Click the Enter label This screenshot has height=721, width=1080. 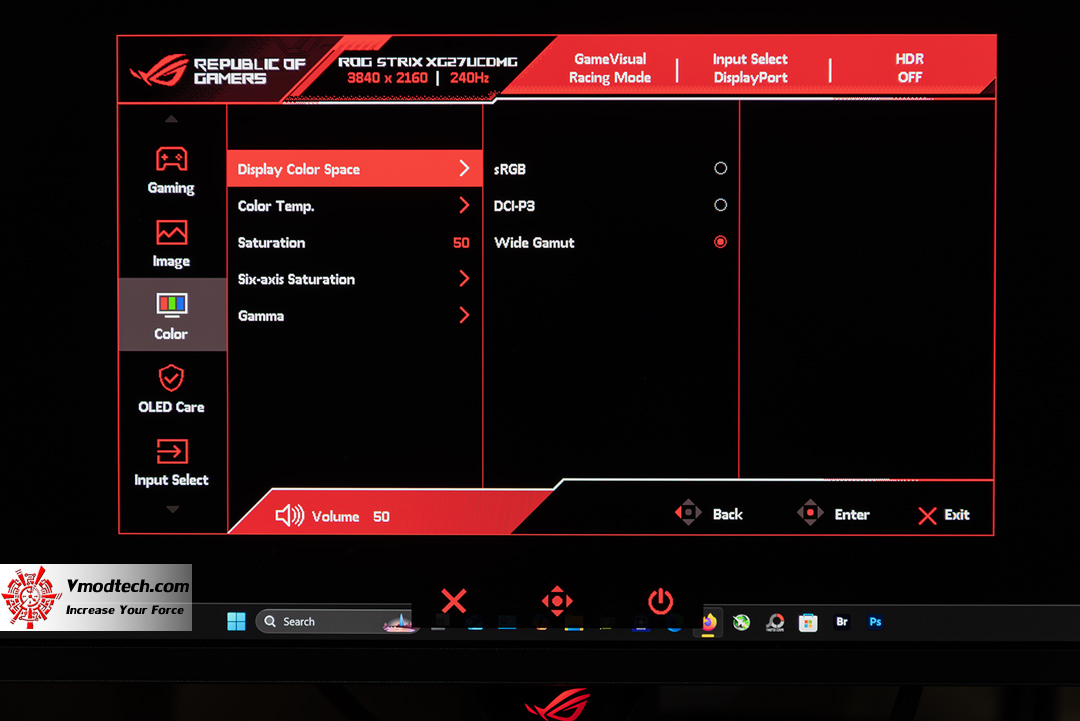pyautogui.click(x=852, y=514)
